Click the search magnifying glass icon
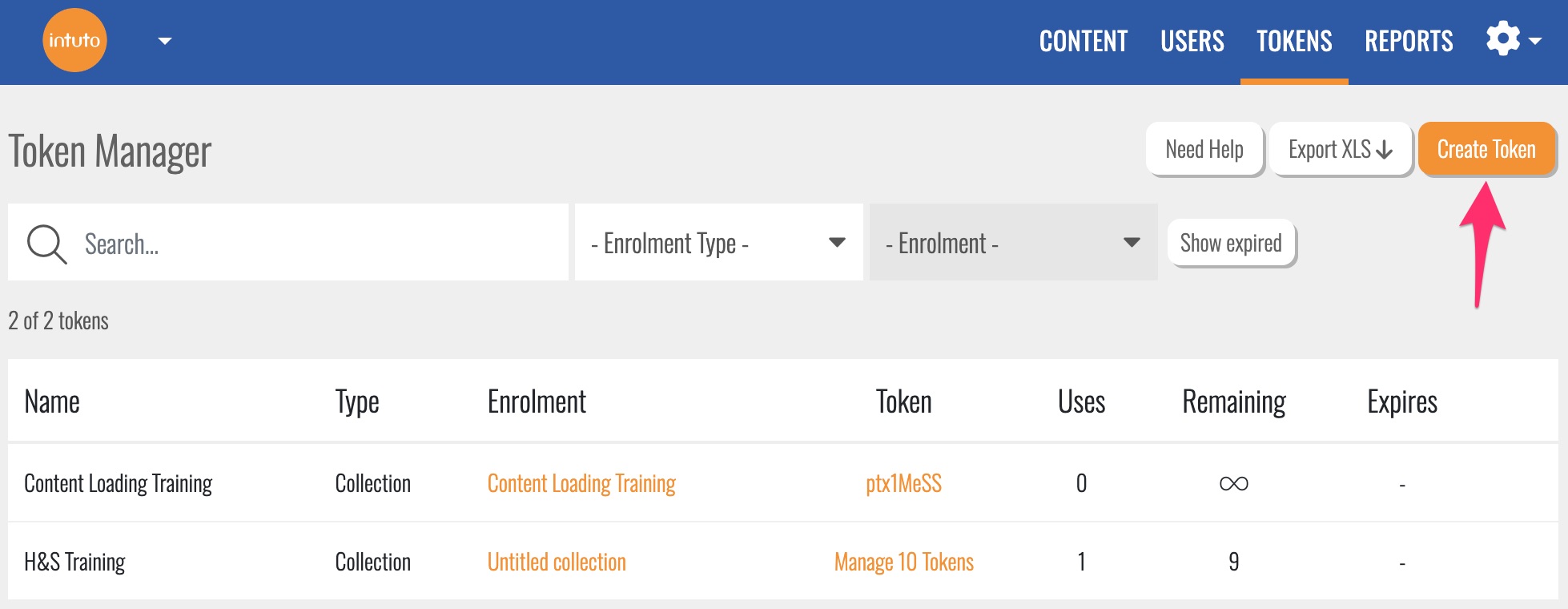1568x609 pixels. (x=46, y=244)
